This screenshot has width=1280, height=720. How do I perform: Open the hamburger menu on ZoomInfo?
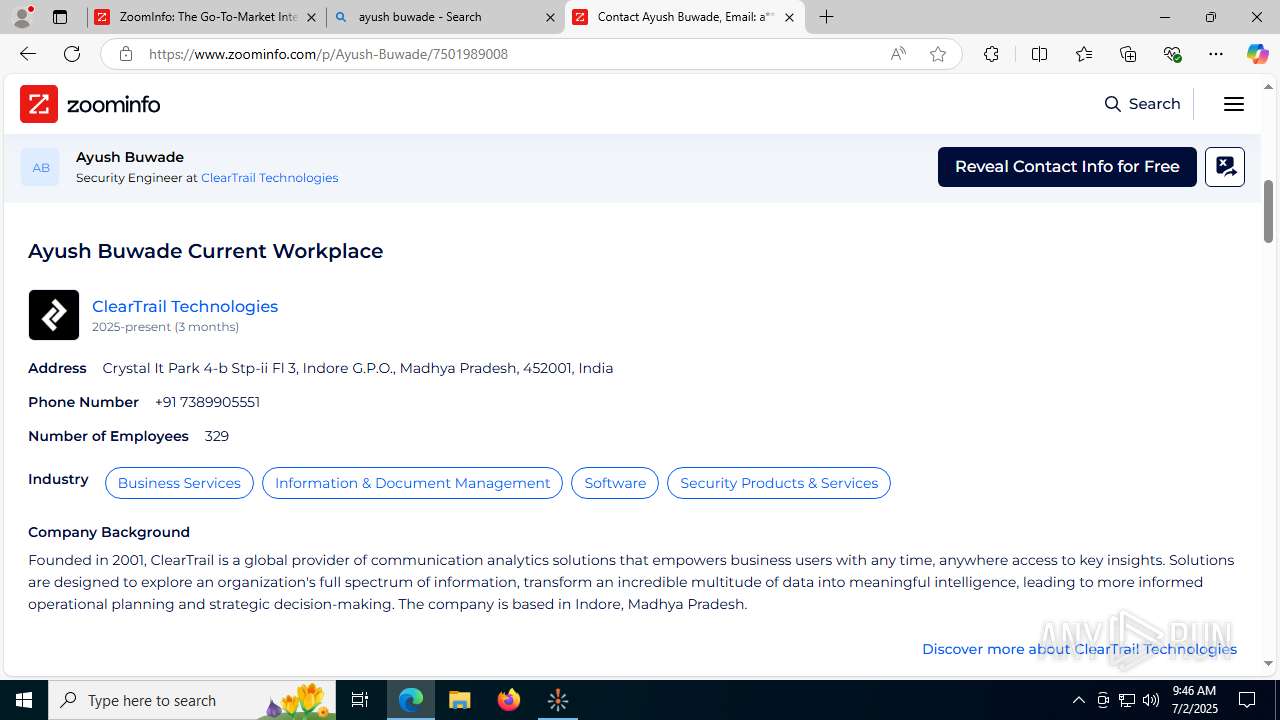[x=1234, y=104]
